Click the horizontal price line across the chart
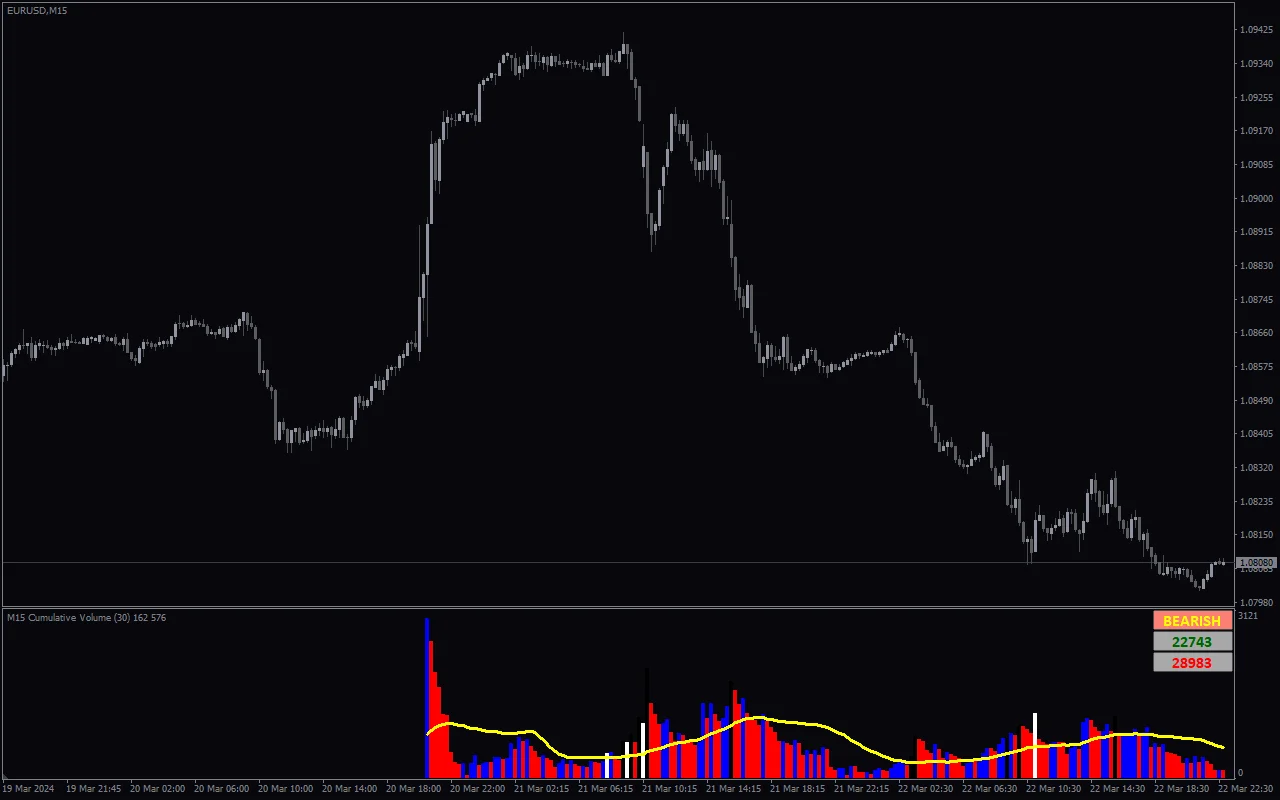The image size is (1280, 800). (x=600, y=561)
